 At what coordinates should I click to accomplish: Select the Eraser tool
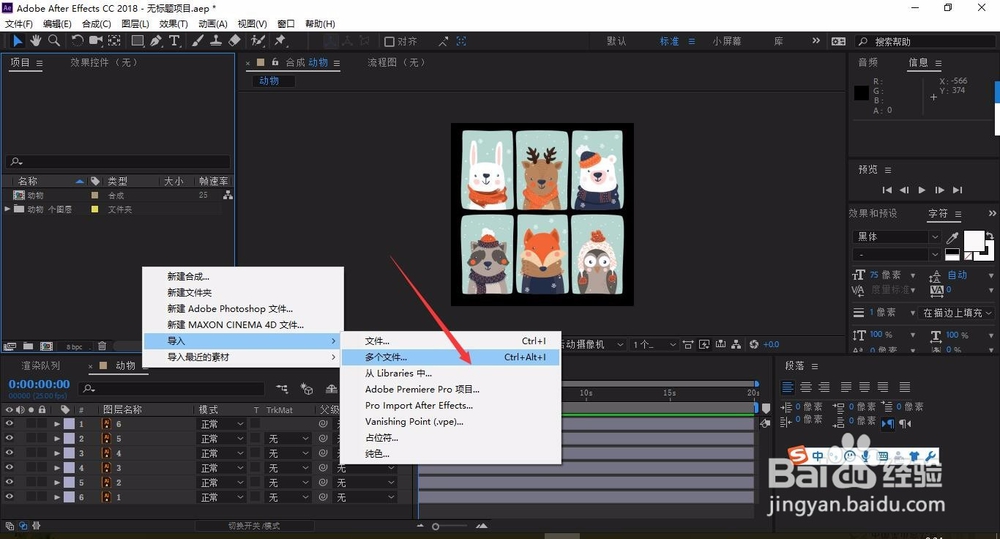tap(235, 41)
